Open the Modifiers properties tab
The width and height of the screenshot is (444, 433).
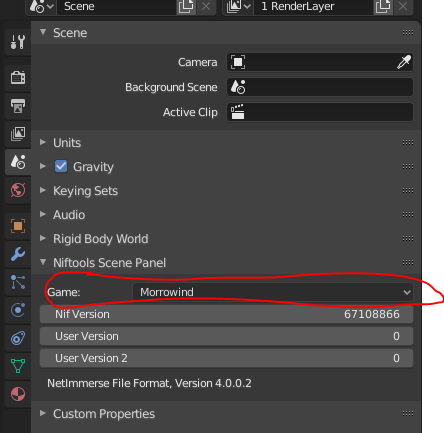18,254
